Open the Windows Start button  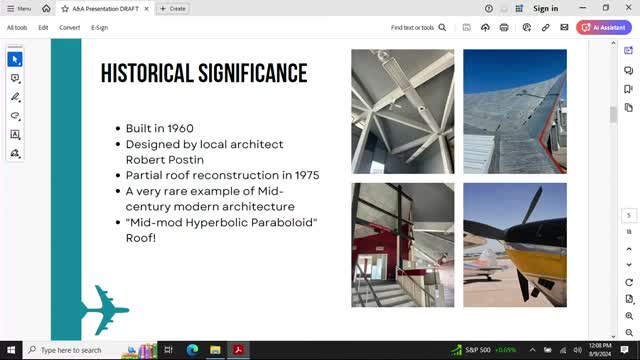(11, 350)
